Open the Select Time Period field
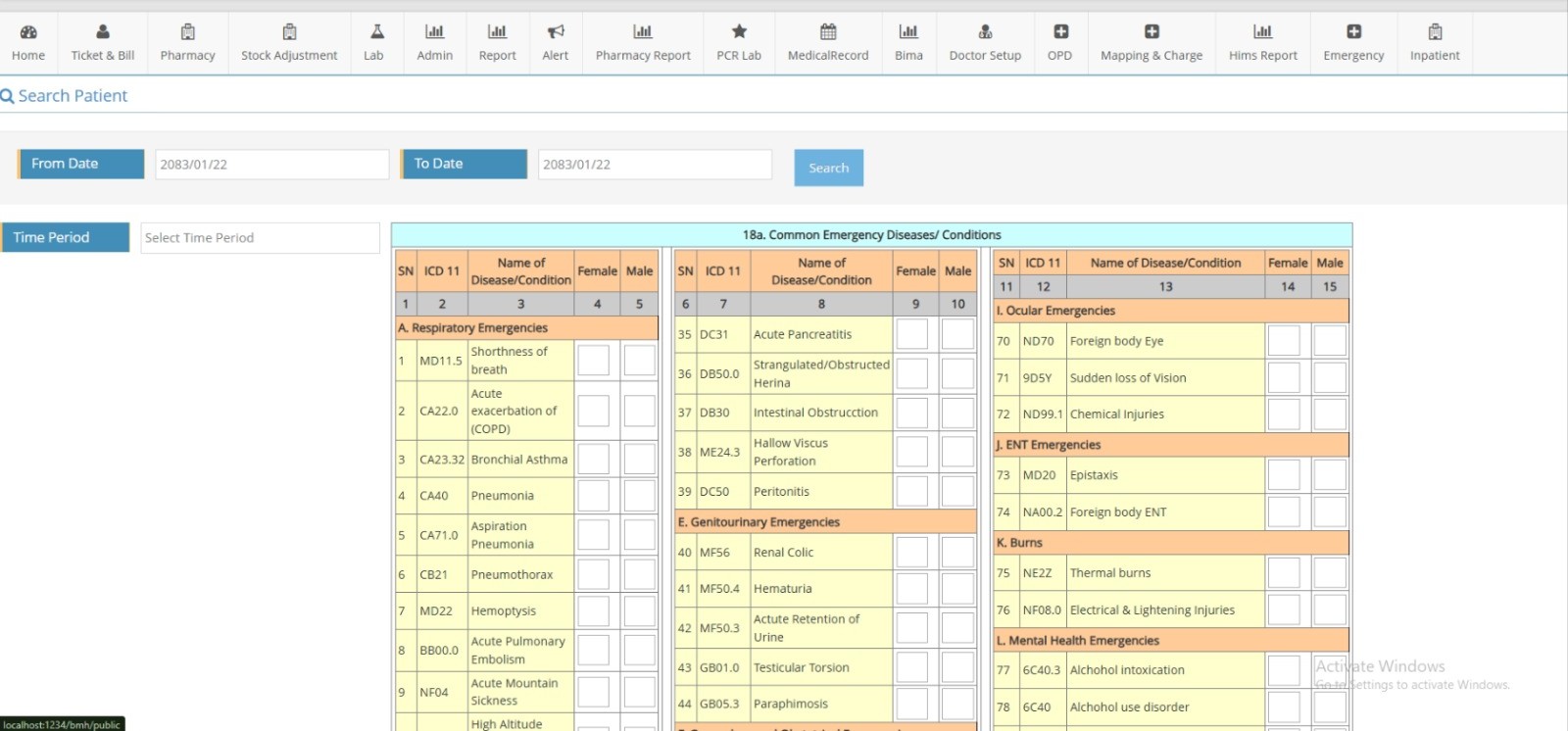The image size is (1568, 731). 260,238
